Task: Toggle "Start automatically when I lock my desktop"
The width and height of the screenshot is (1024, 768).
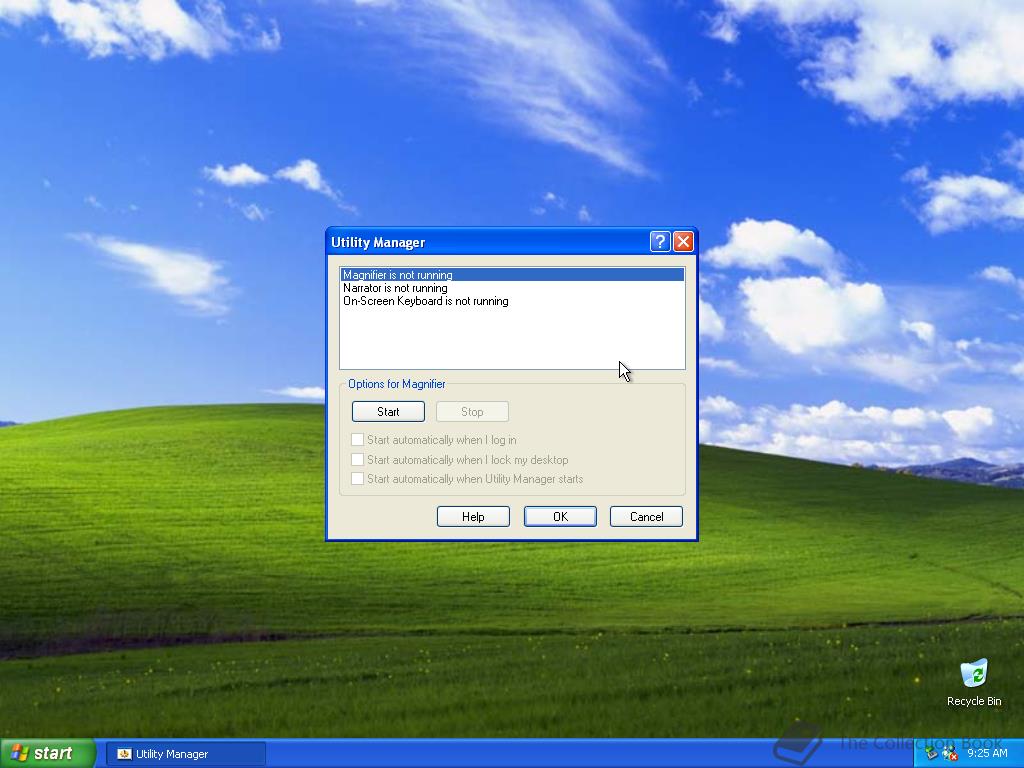Action: (x=357, y=459)
